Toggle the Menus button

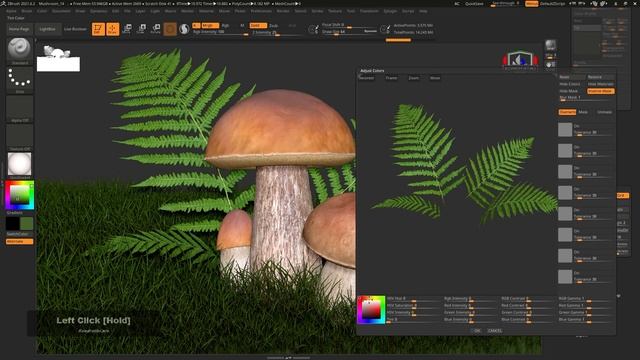point(531,4)
